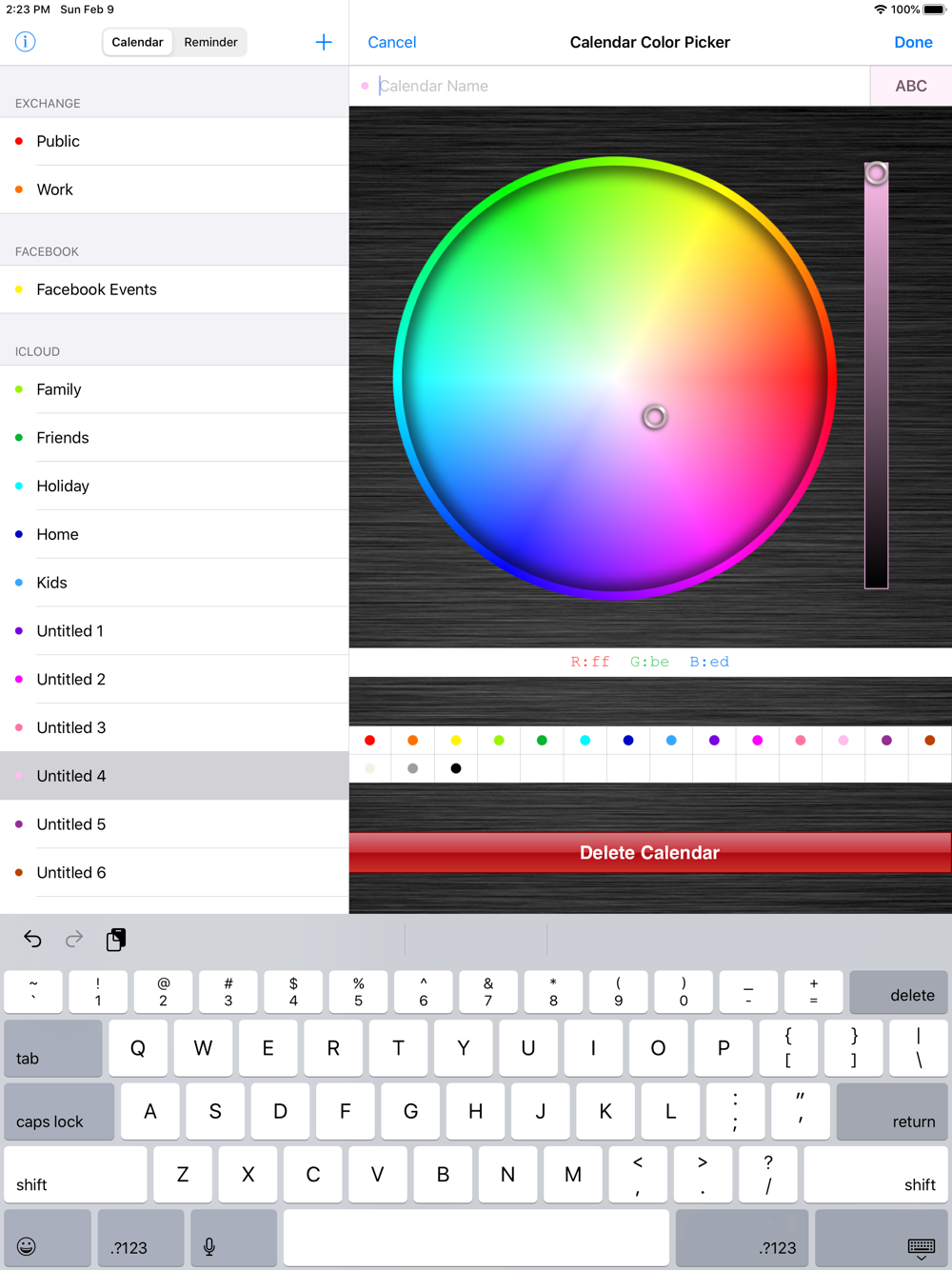The width and height of the screenshot is (952, 1270).
Task: Tap the undo arrow above keyboard
Action: tap(32, 940)
